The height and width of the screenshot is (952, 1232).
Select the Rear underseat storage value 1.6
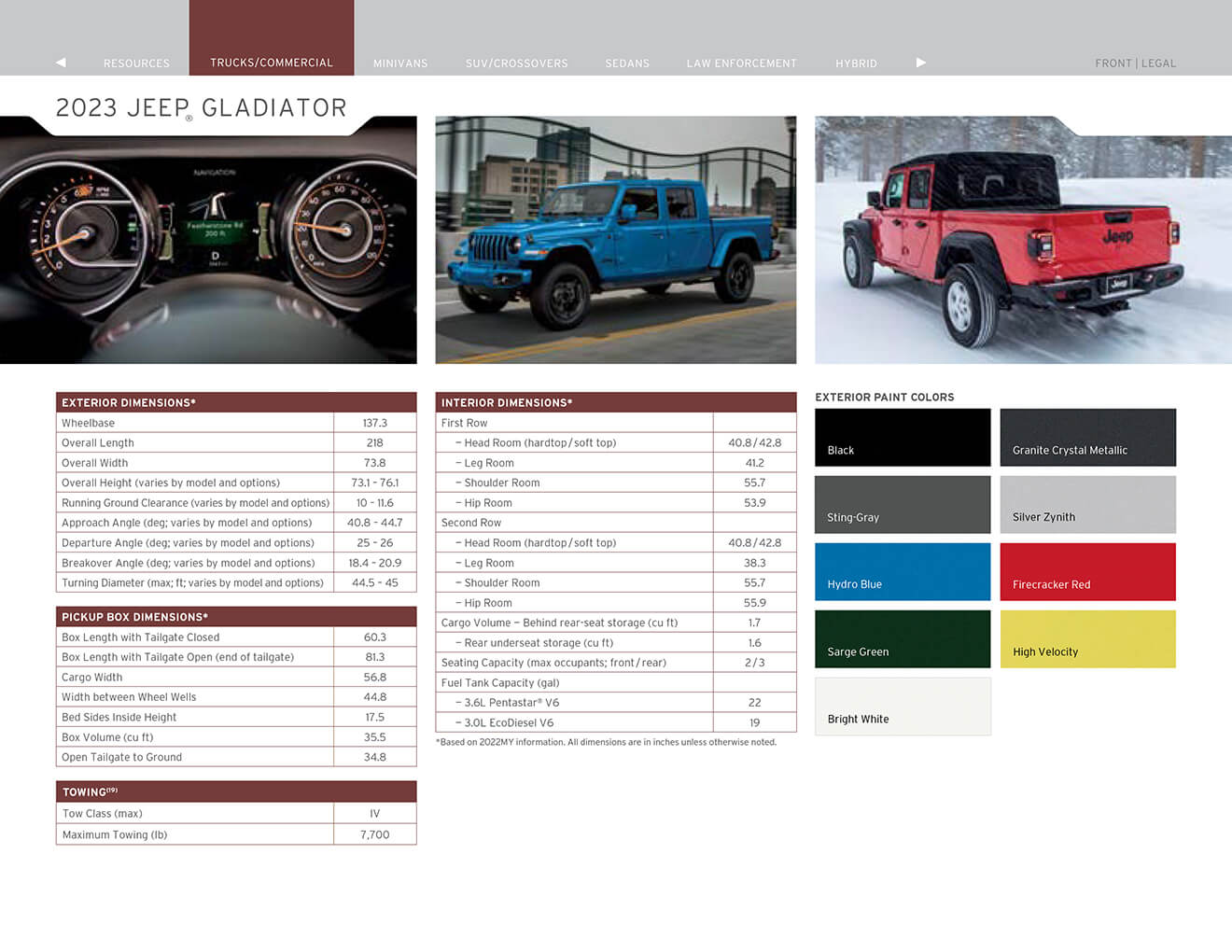755,643
